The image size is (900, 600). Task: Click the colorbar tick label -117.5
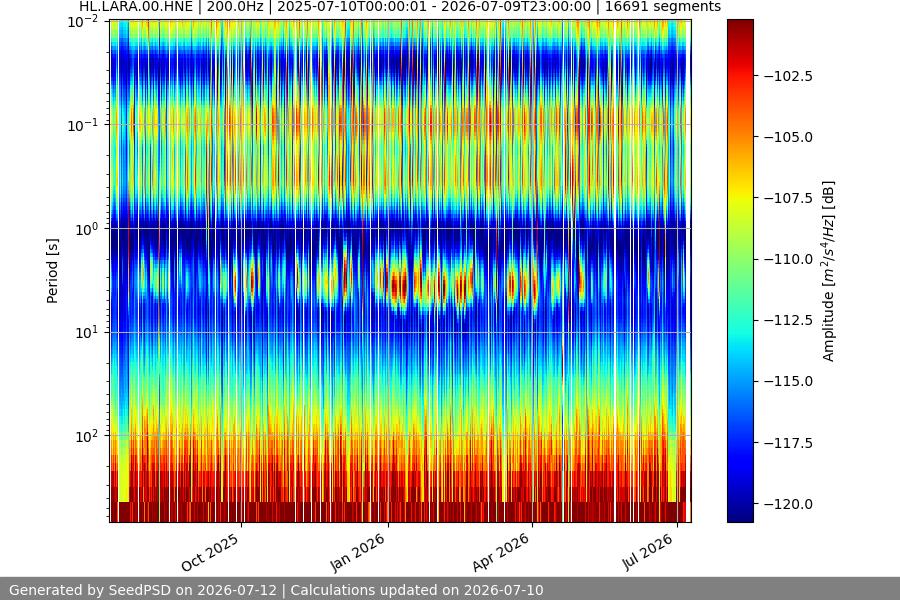click(x=788, y=443)
